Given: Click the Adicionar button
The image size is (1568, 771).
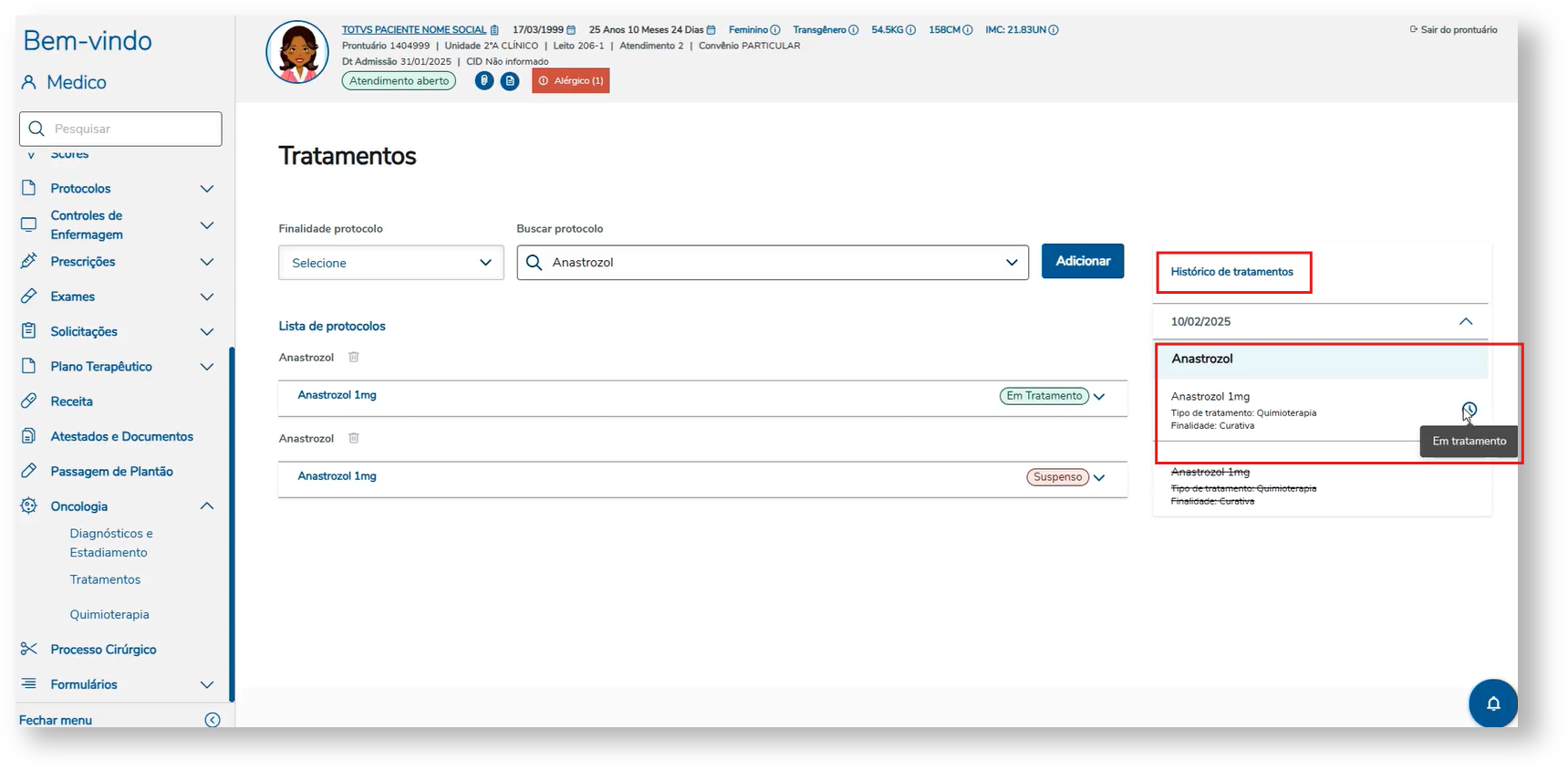Looking at the screenshot, I should (1082, 261).
